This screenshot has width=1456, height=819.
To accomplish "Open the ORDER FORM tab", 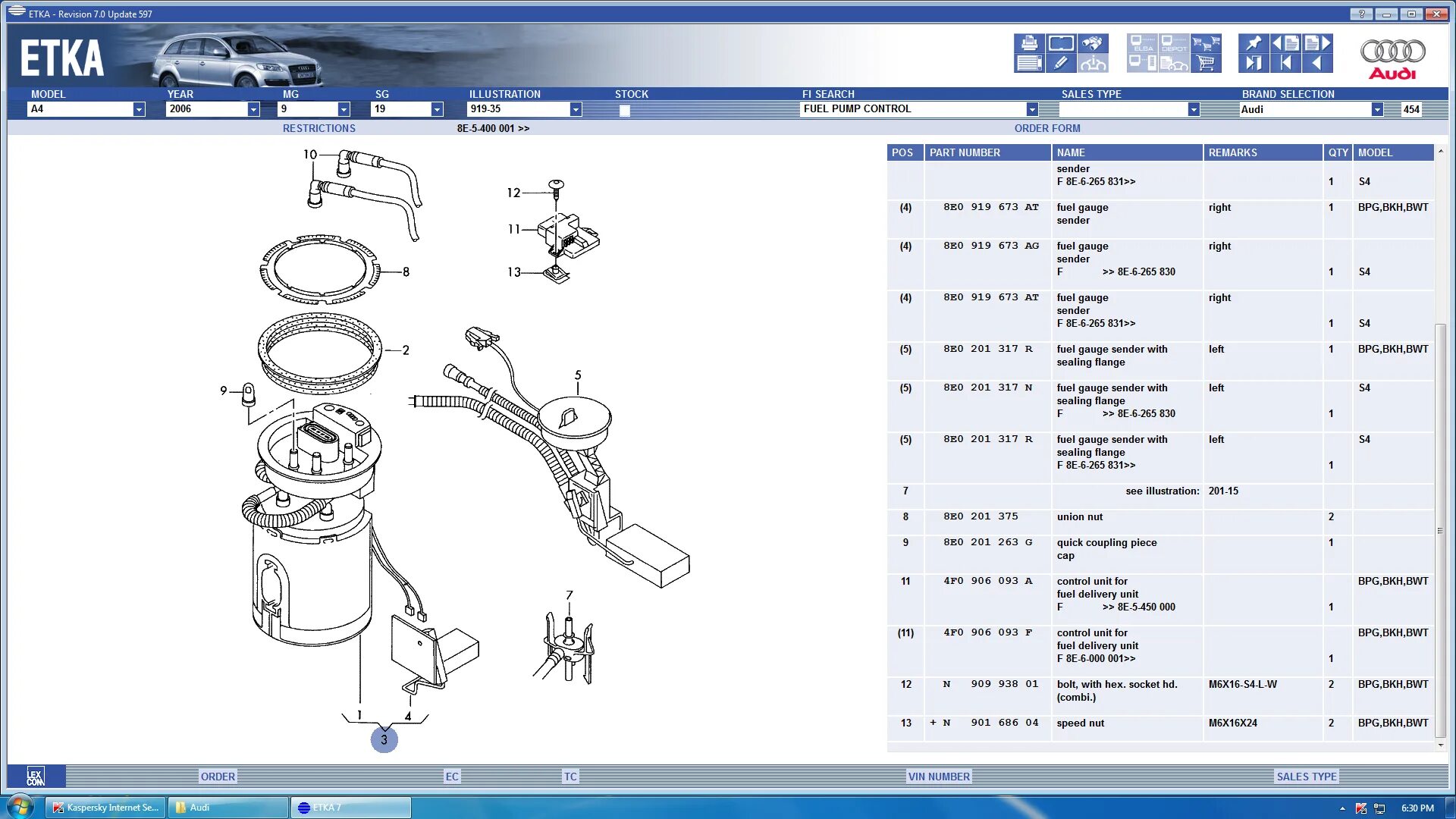I will pyautogui.click(x=1046, y=128).
